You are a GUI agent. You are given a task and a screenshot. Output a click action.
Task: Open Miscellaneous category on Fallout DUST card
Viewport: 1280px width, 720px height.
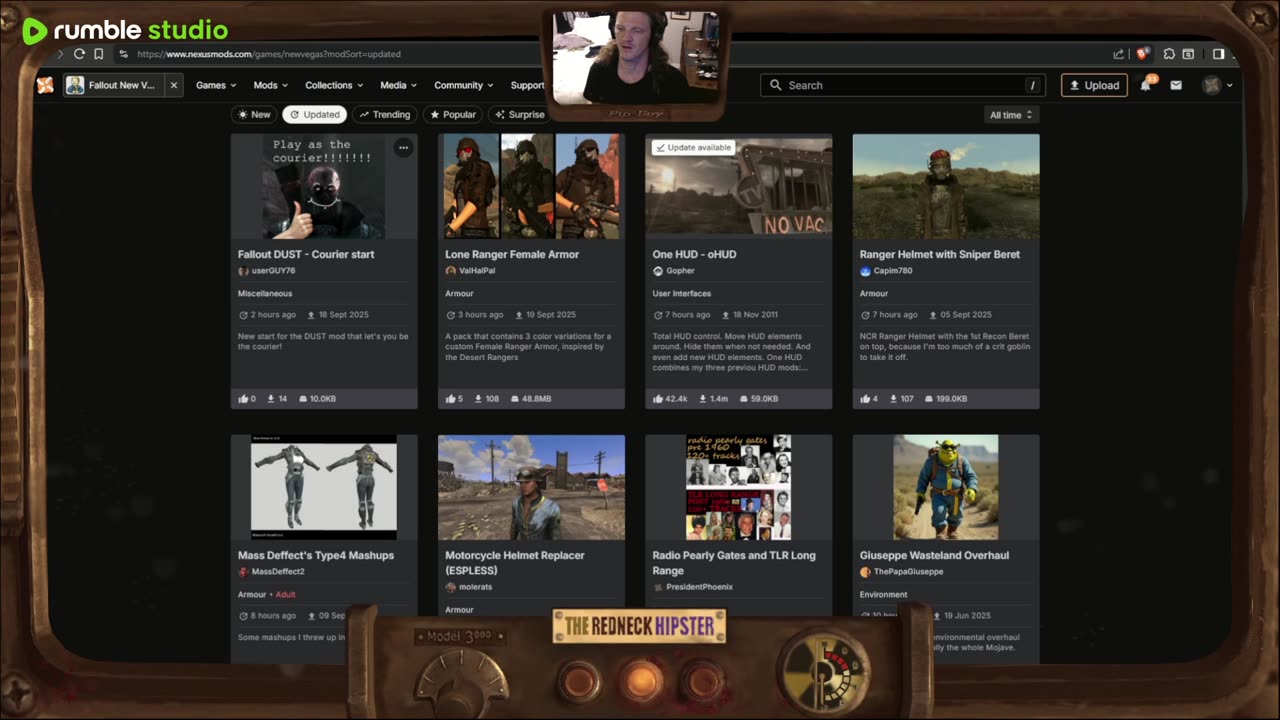click(x=265, y=293)
